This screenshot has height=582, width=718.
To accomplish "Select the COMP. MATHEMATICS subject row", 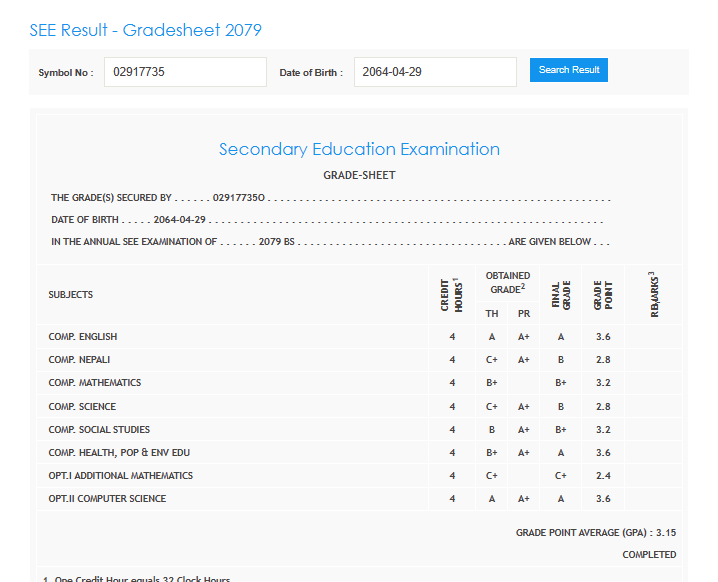I will click(95, 383).
